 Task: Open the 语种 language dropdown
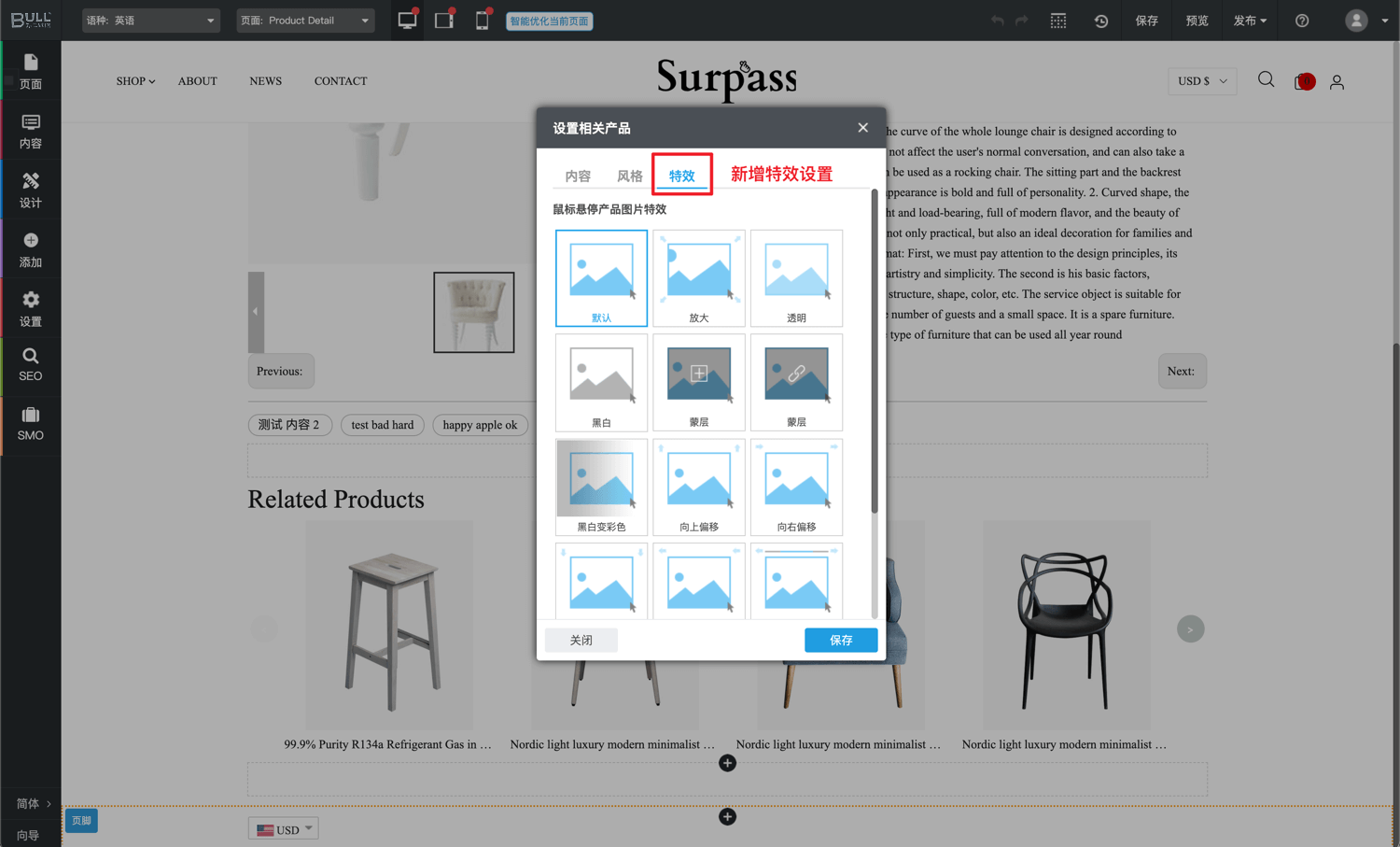(x=150, y=21)
